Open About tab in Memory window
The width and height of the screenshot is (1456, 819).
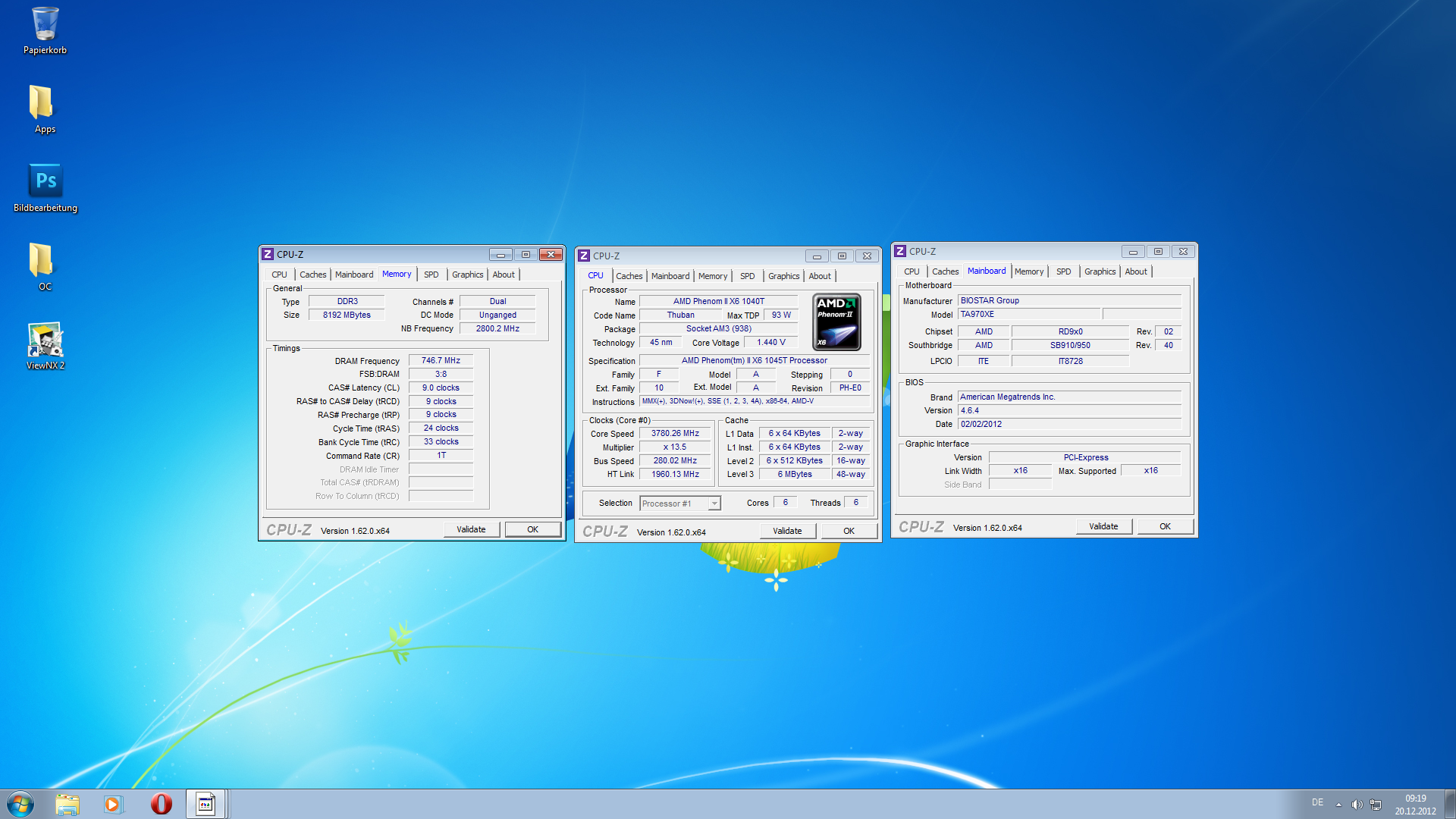(504, 275)
